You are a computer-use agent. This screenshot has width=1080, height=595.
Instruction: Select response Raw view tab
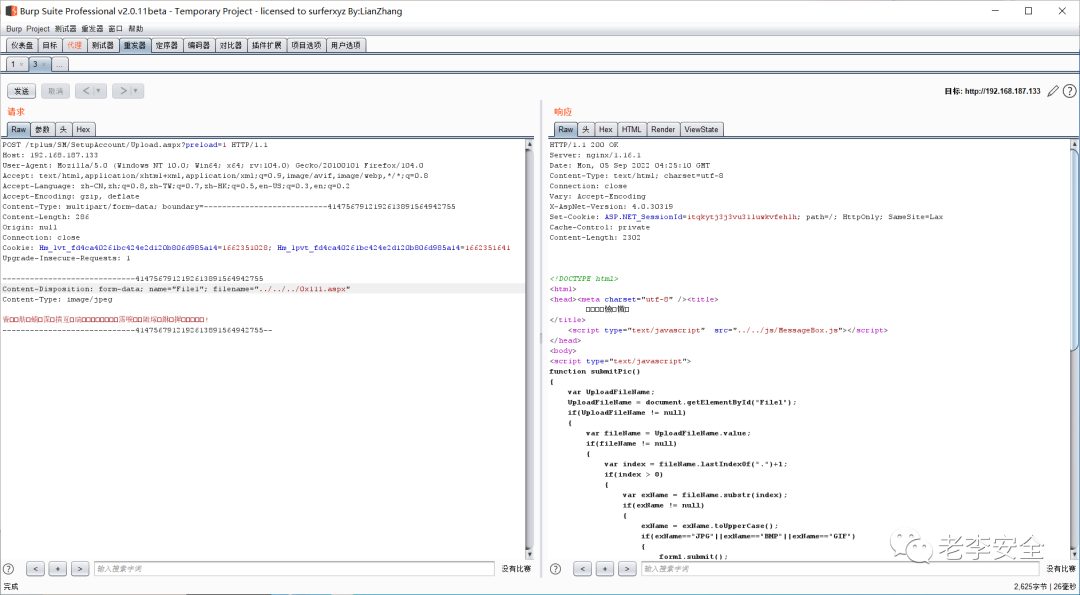tap(565, 129)
